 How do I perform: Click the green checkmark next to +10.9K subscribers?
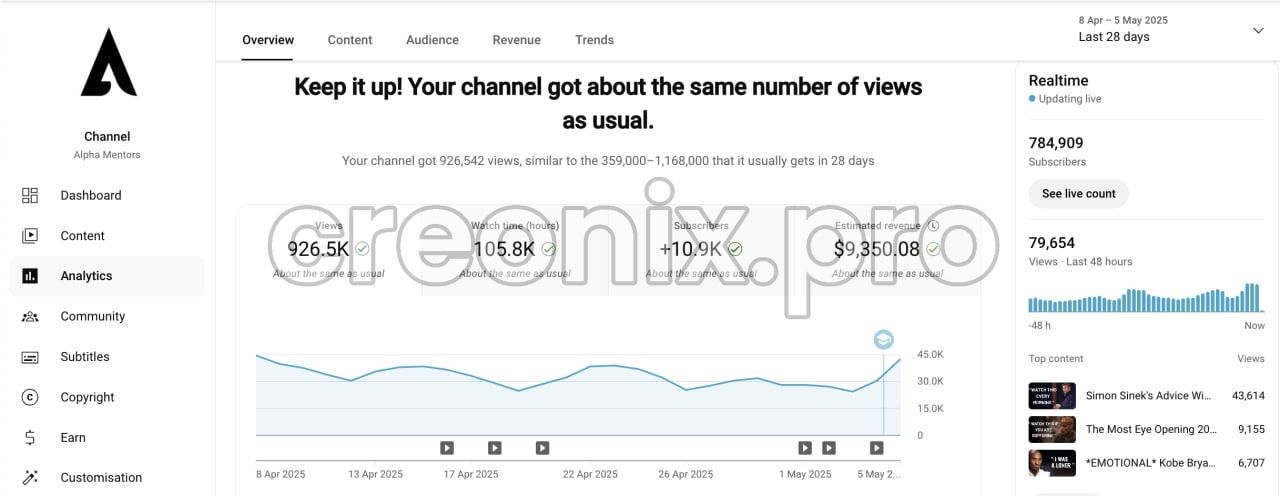[x=735, y=249]
